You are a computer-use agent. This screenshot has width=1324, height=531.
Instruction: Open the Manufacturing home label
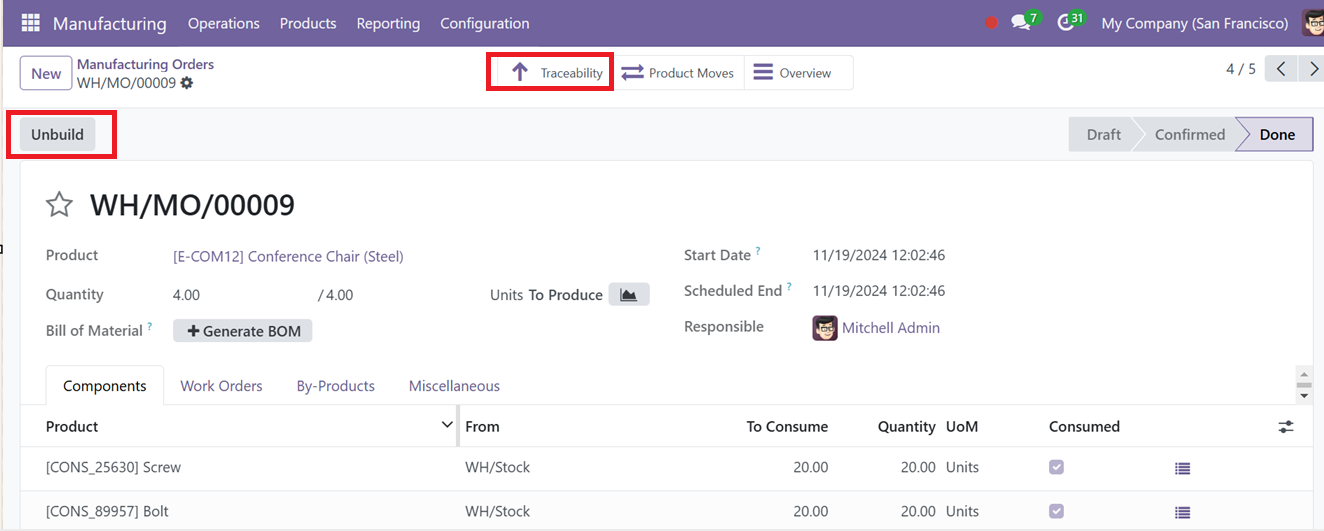pyautogui.click(x=110, y=23)
